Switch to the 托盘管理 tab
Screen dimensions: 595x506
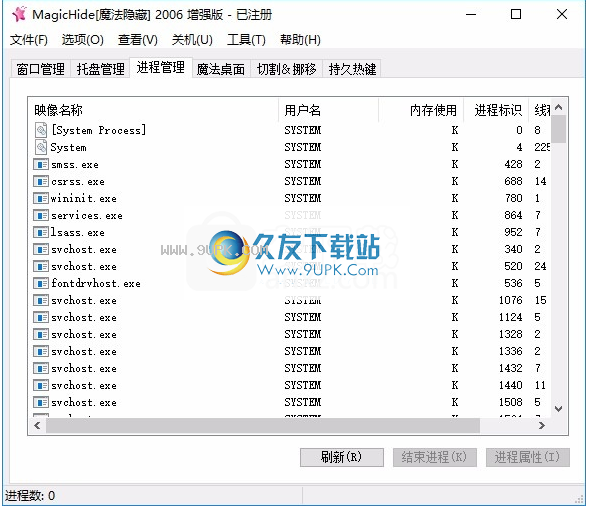pos(100,69)
